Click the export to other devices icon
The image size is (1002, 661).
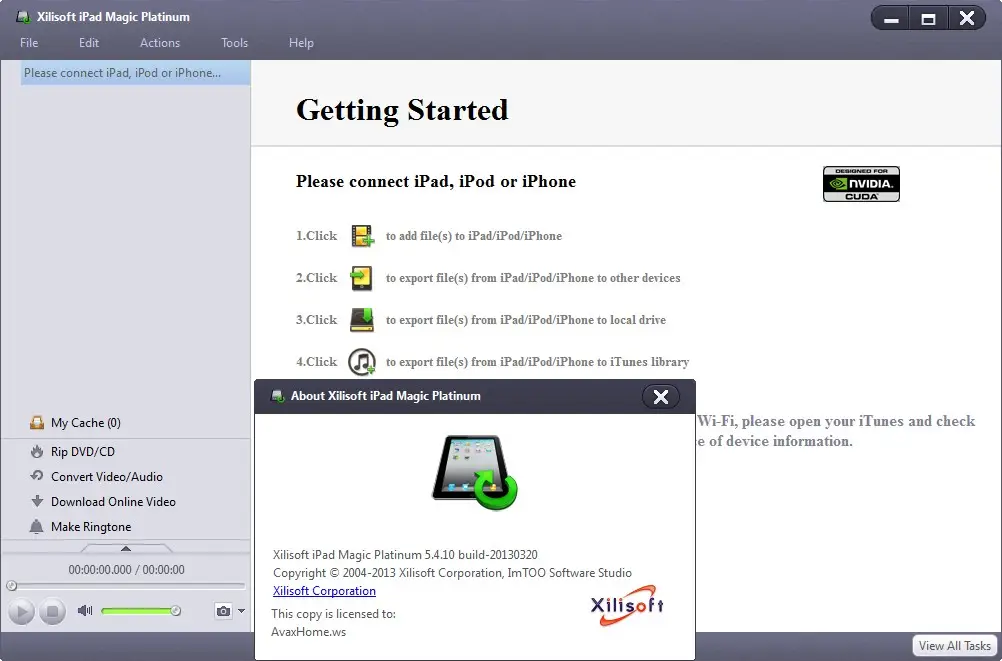[361, 278]
